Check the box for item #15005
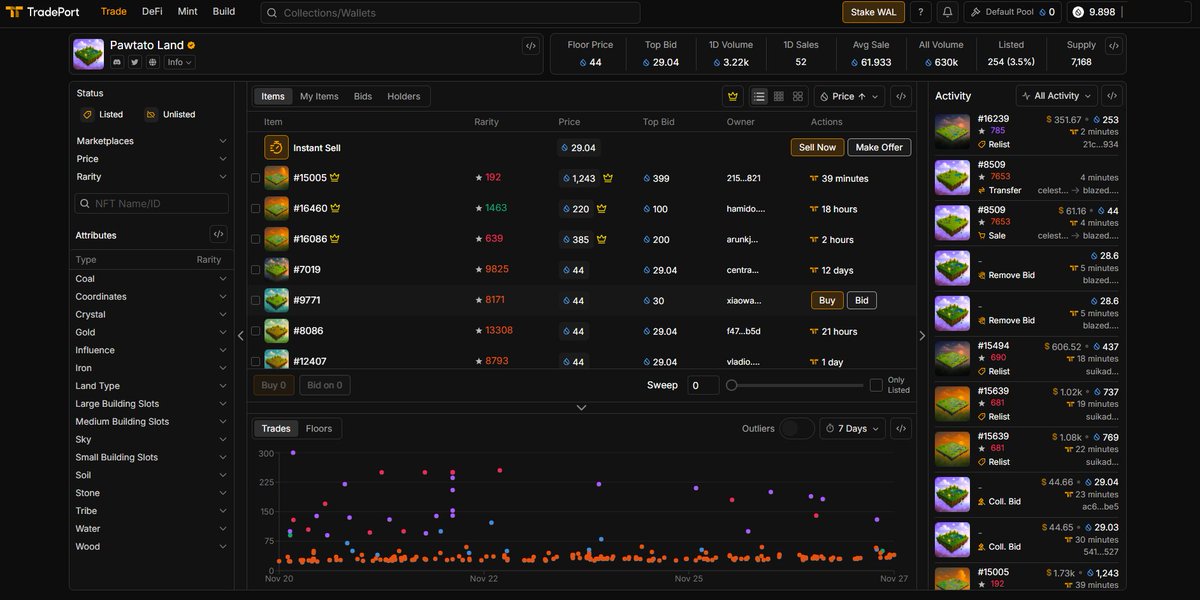 coord(256,178)
